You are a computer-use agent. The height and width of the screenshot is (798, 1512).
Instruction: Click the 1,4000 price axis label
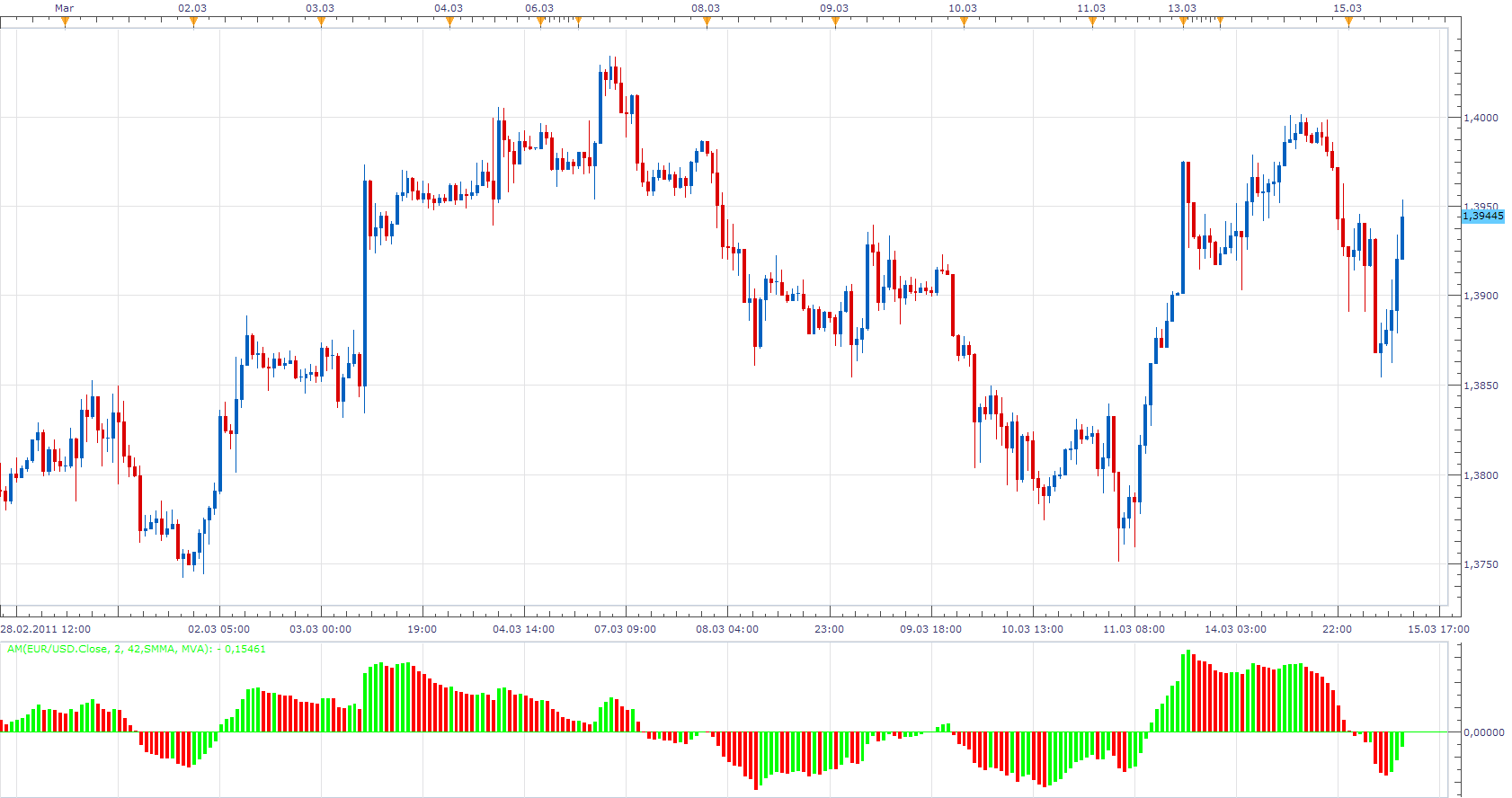1481,118
